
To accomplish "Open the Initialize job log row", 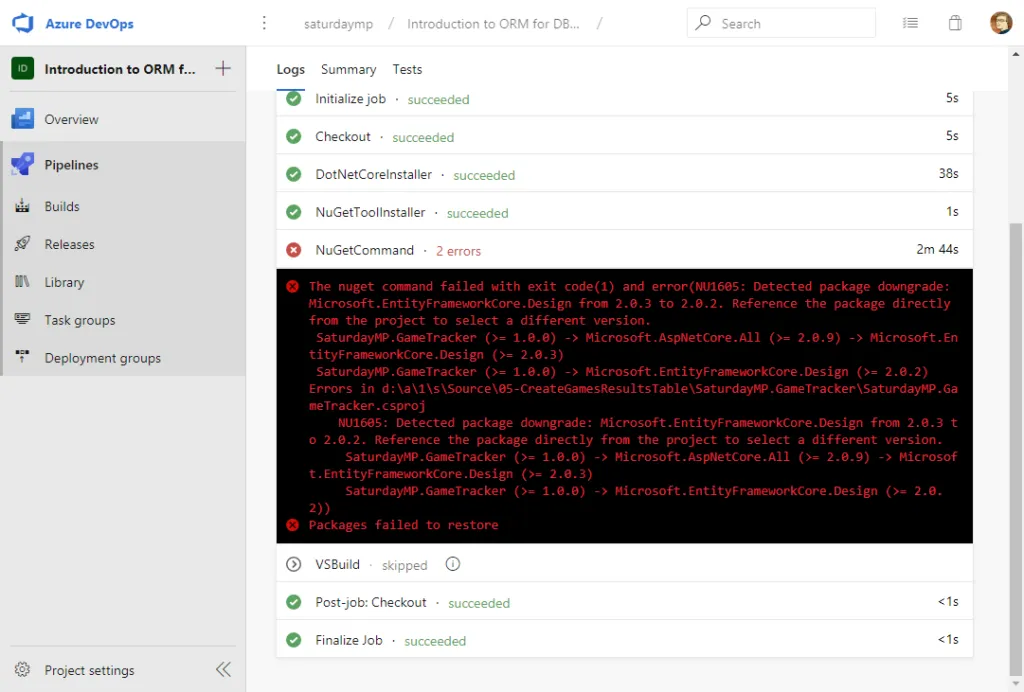I will [624, 100].
